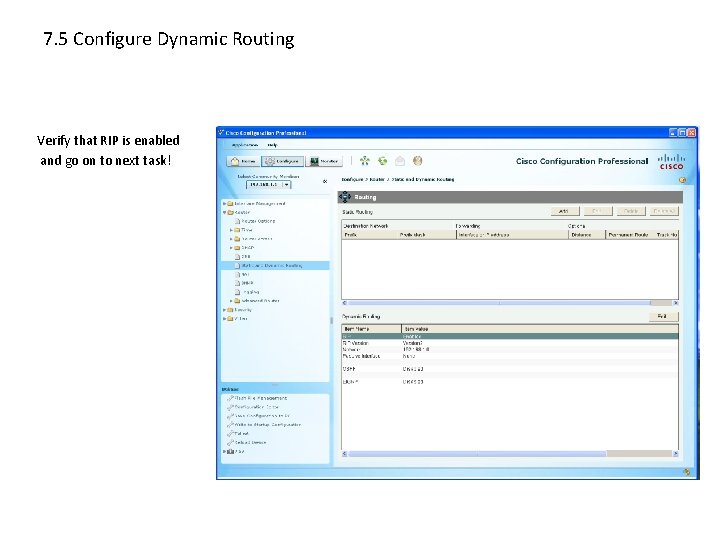720x540 pixels.
Task: Select the RIP Version row
Action: pos(510,343)
